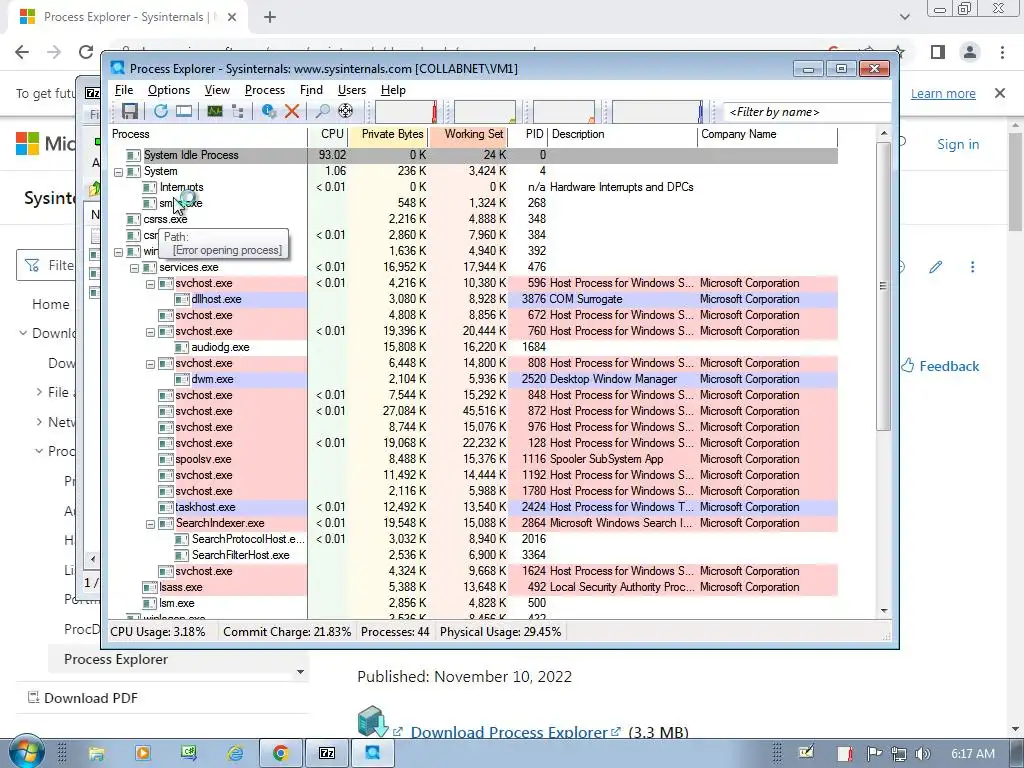
Task: Click Chrome's reload page icon
Action: [x=86, y=52]
